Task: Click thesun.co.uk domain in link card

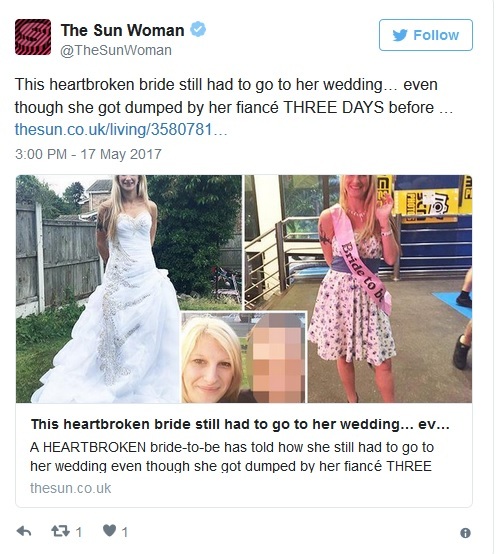Action: coord(70,488)
